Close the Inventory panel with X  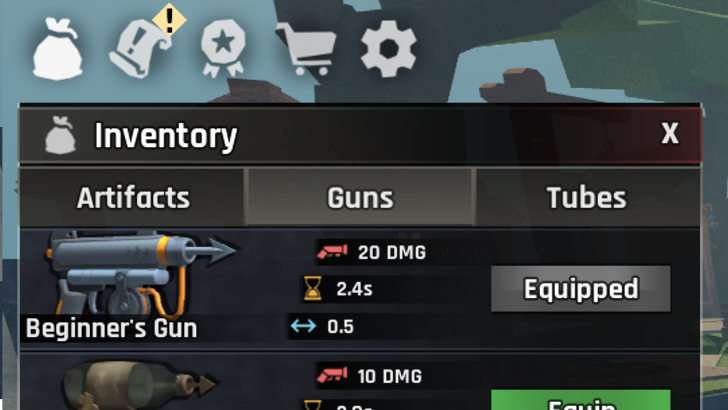[670, 134]
